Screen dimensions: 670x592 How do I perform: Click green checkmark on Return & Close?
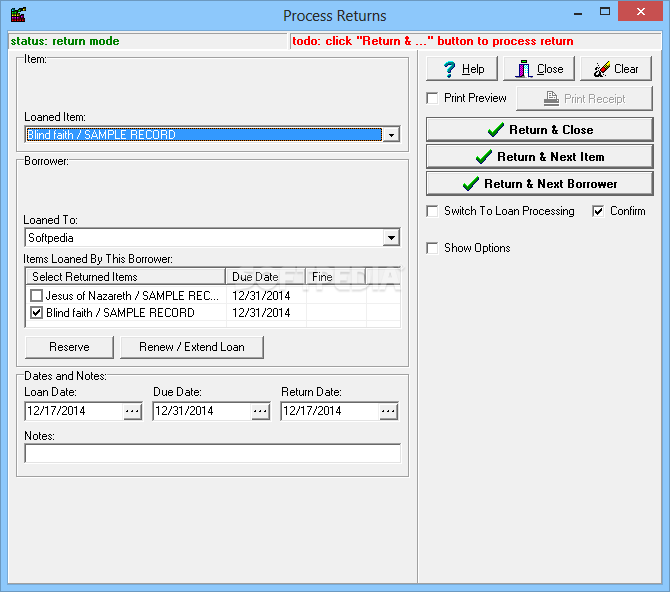click(x=496, y=130)
